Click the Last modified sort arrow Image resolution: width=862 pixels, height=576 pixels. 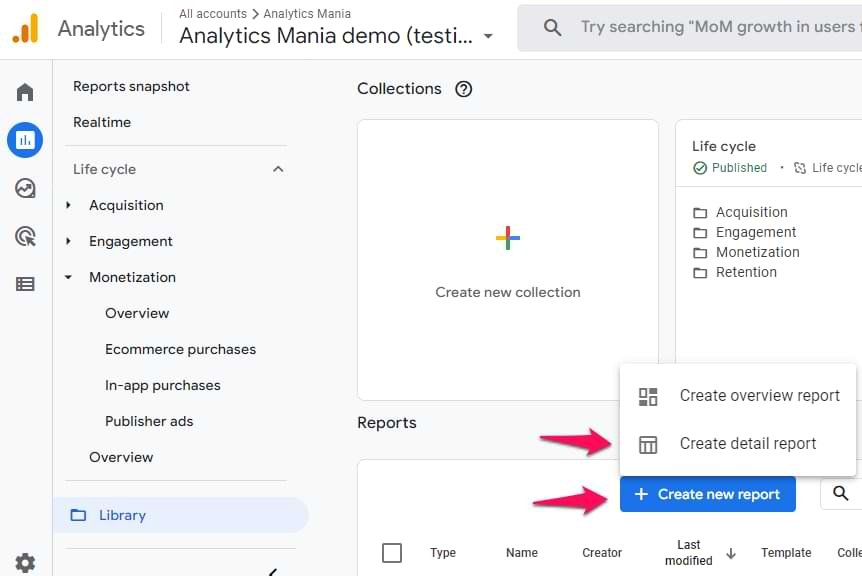731,553
